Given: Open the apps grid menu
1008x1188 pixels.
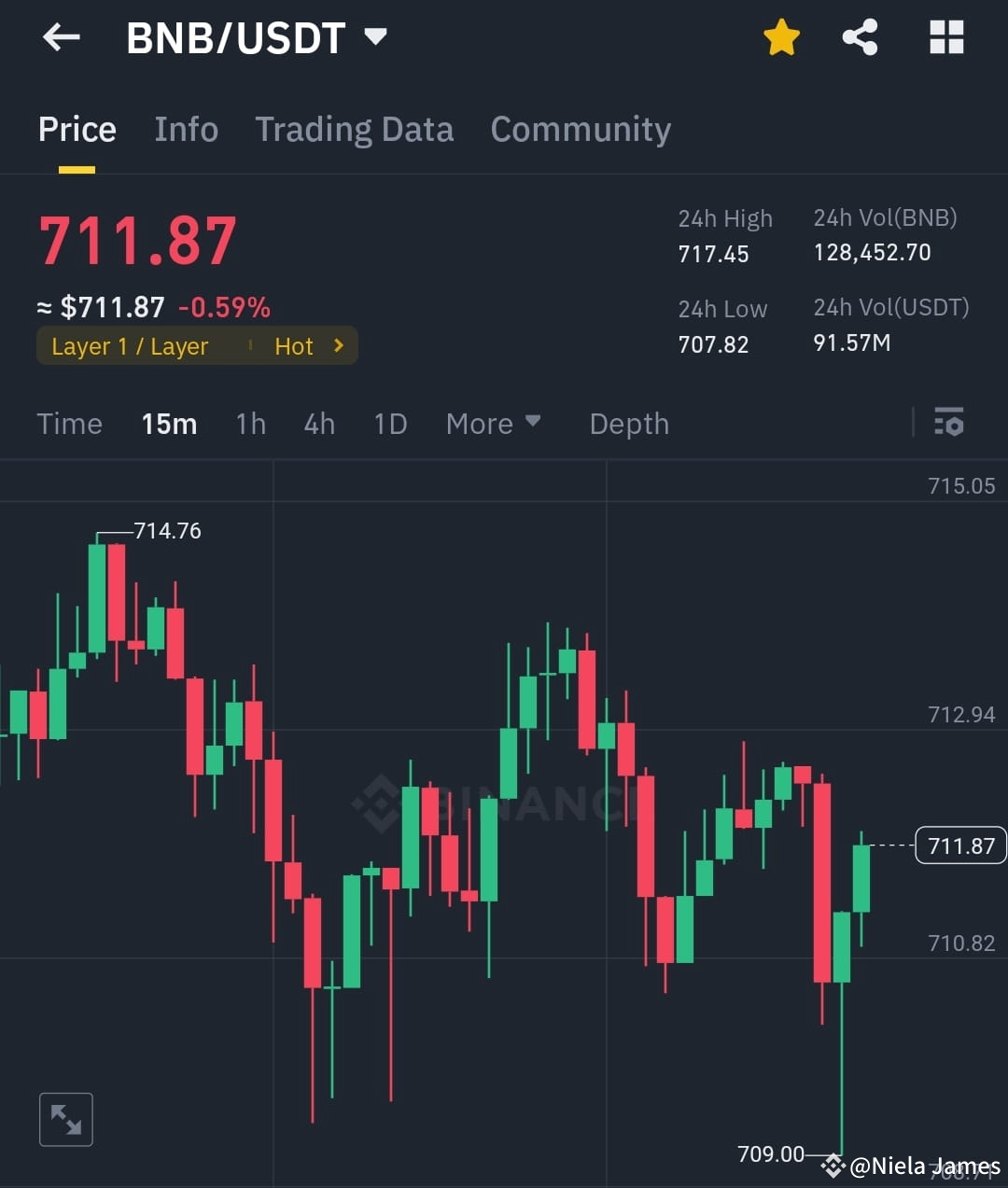Looking at the screenshot, I should [x=946, y=37].
